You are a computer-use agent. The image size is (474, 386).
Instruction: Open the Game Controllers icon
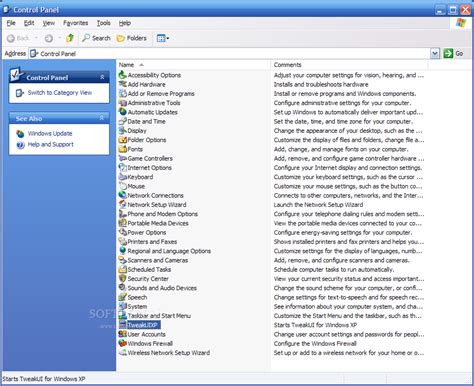pyautogui.click(x=123, y=158)
